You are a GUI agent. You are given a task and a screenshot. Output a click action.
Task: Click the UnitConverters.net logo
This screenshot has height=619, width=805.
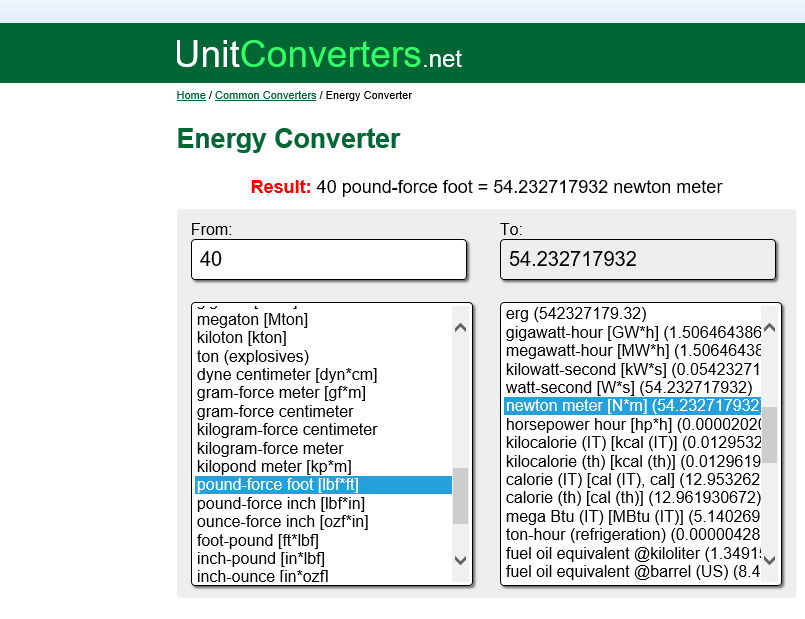point(318,55)
